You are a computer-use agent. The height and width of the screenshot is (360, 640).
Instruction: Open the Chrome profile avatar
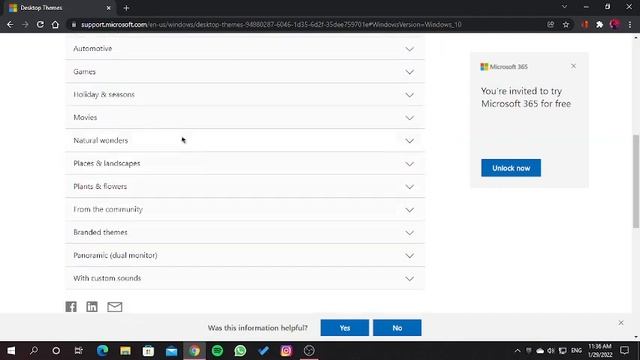(x=615, y=24)
